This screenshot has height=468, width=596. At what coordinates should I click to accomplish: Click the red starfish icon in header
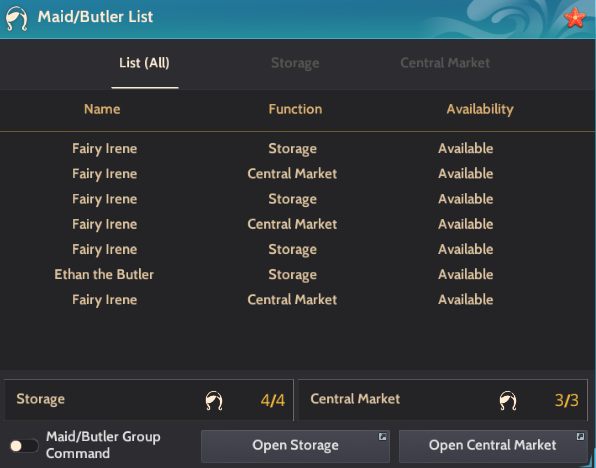point(575,18)
